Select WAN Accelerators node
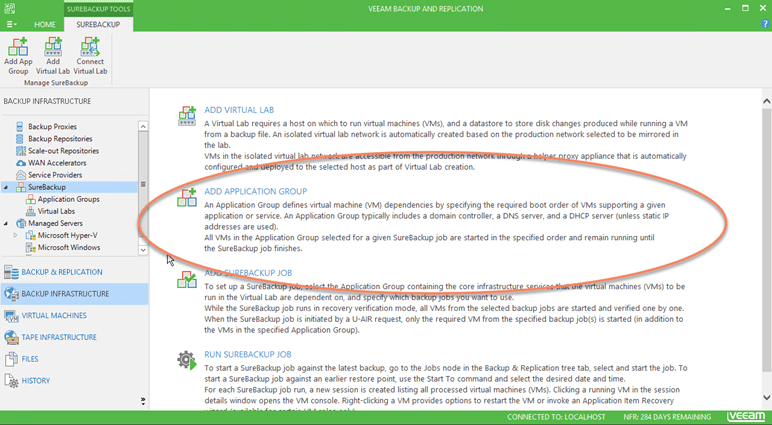Image resolution: width=772 pixels, height=425 pixels. pyautogui.click(x=57, y=163)
